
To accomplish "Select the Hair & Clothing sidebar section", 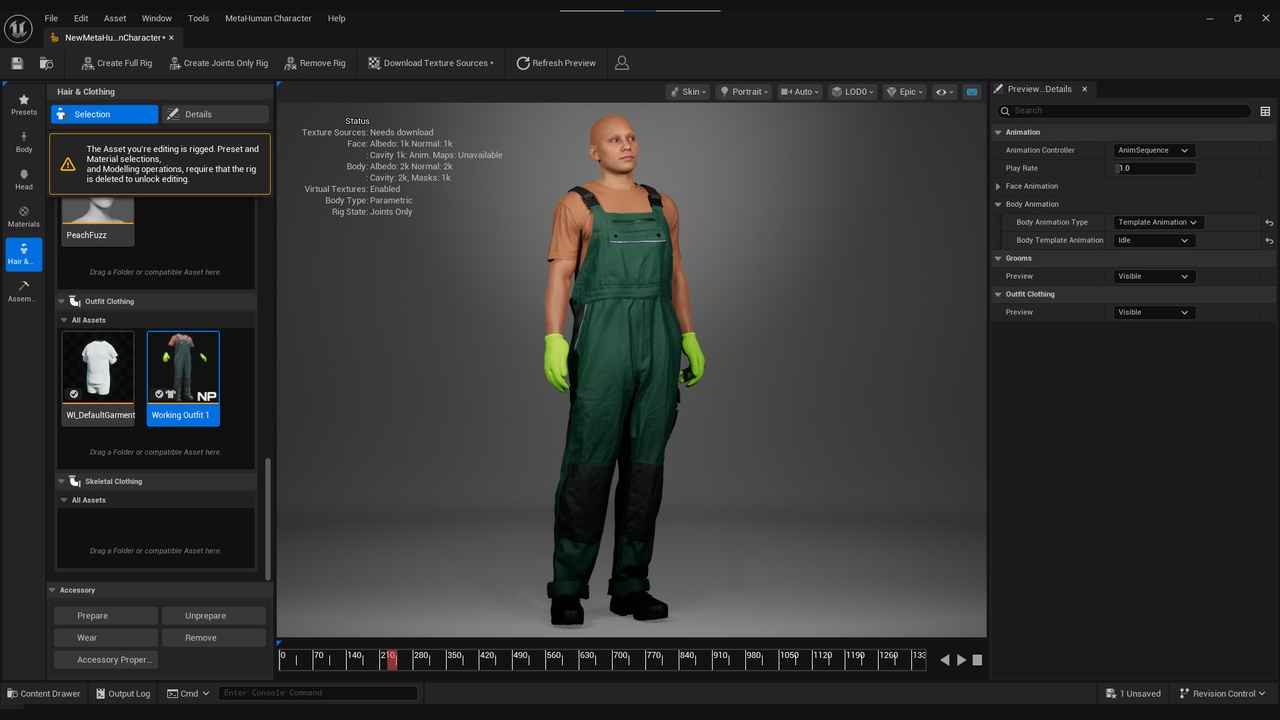I will 24,254.
